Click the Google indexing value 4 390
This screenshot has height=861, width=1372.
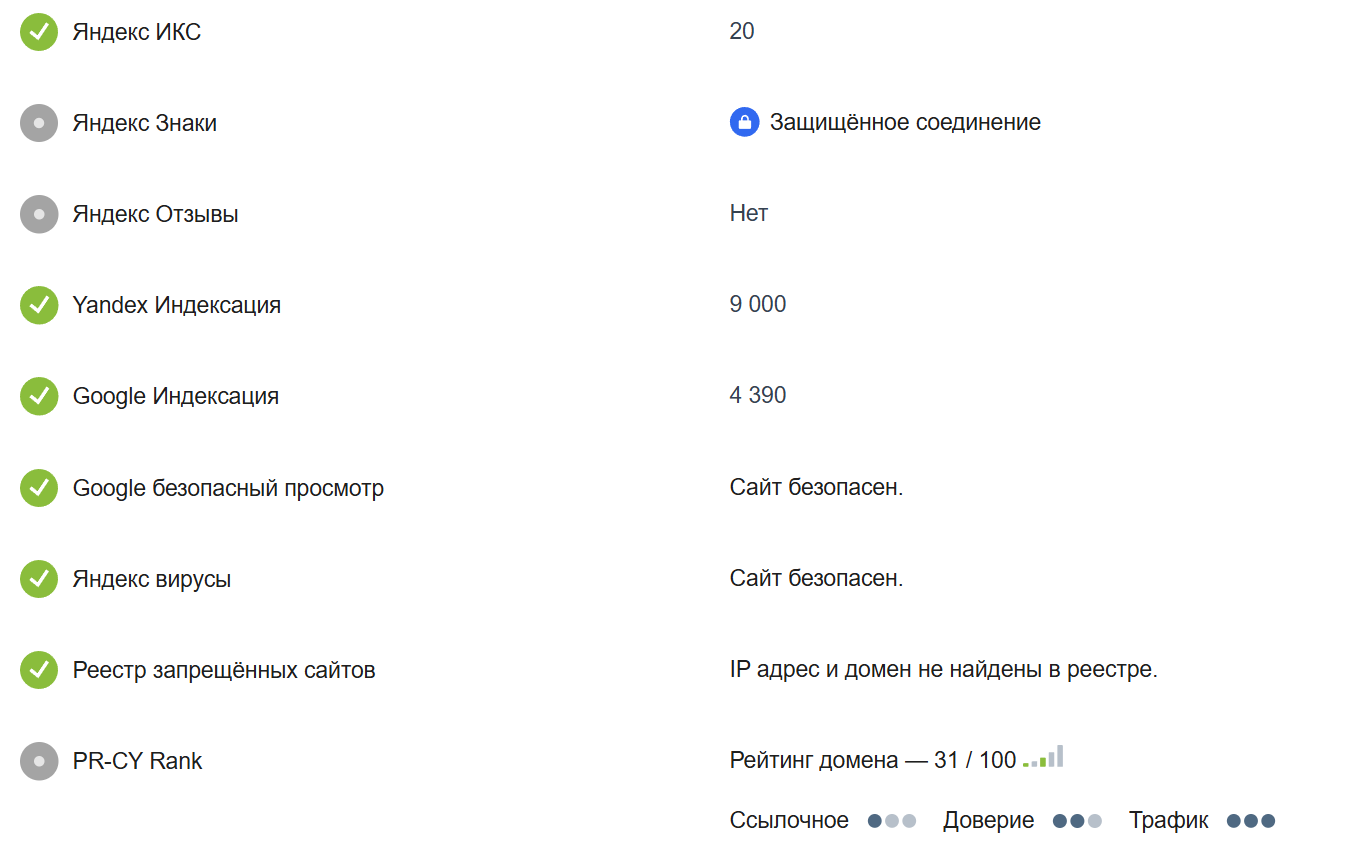click(758, 395)
